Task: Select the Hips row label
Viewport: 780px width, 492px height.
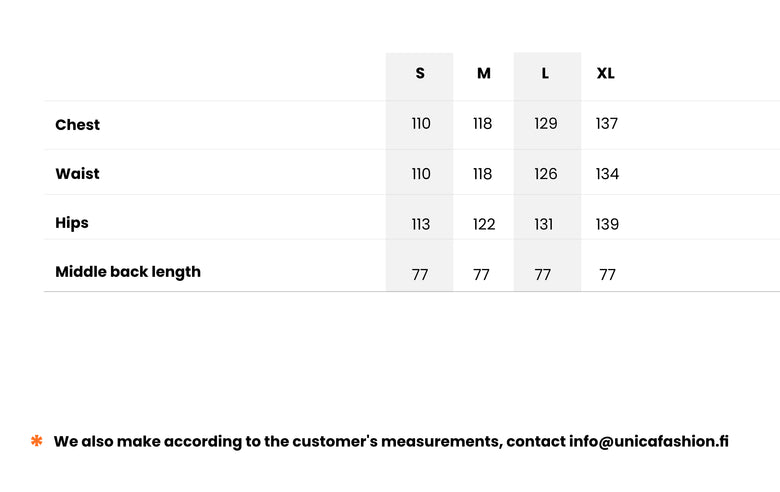Action: coord(72,223)
